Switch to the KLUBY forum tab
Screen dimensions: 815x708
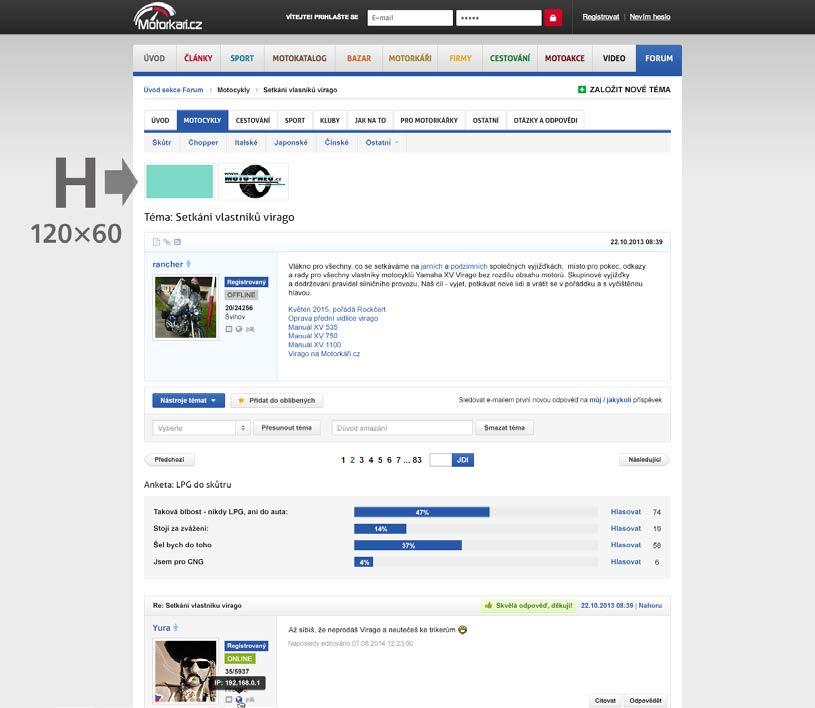(x=330, y=120)
